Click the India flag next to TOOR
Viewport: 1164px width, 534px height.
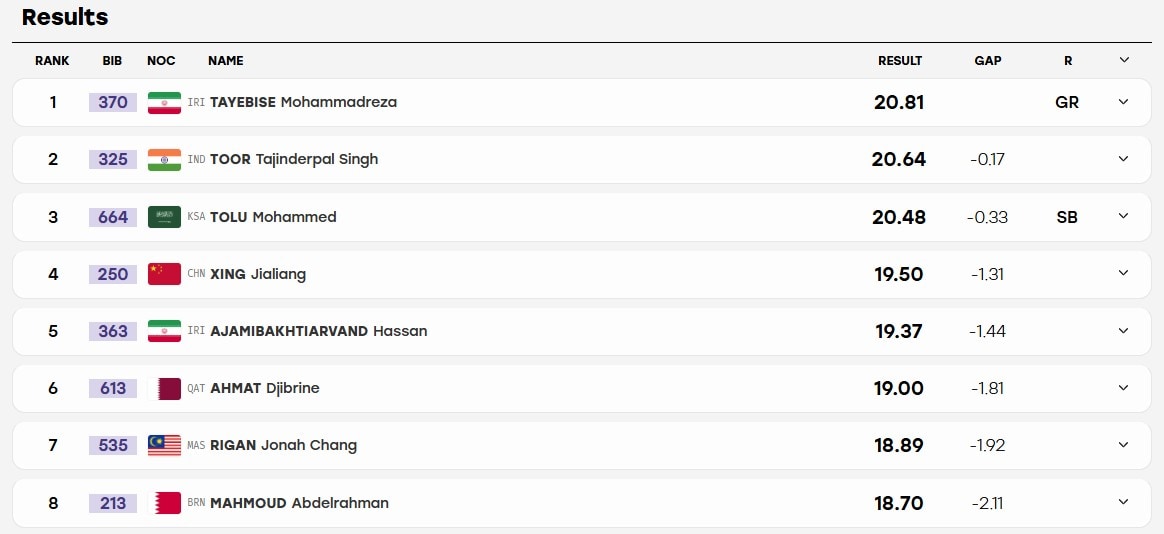164,160
